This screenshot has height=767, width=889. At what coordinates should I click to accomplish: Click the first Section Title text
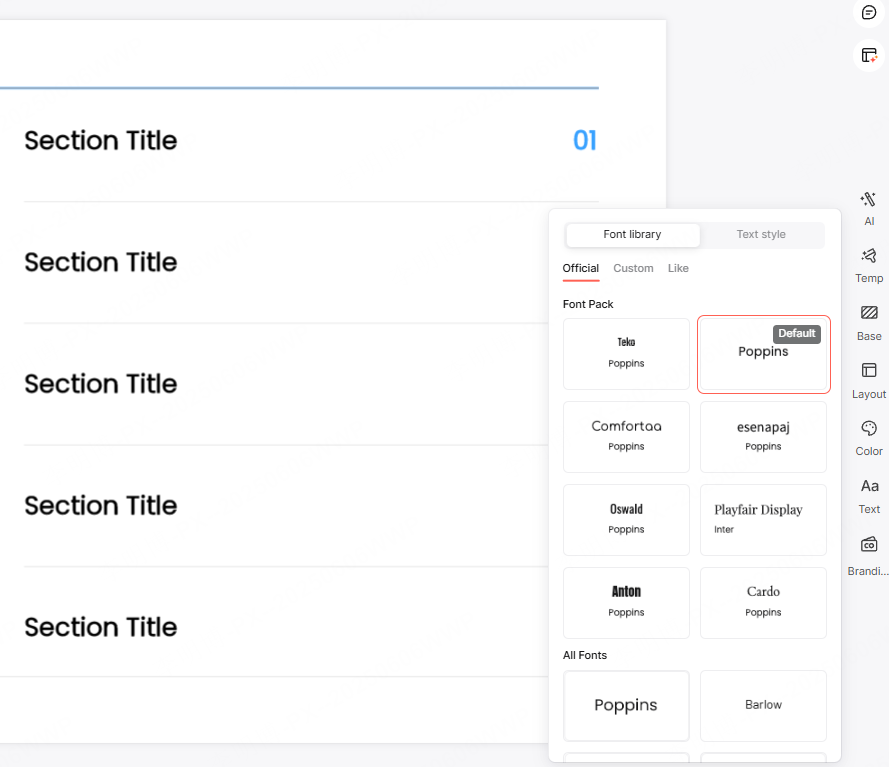(x=100, y=141)
